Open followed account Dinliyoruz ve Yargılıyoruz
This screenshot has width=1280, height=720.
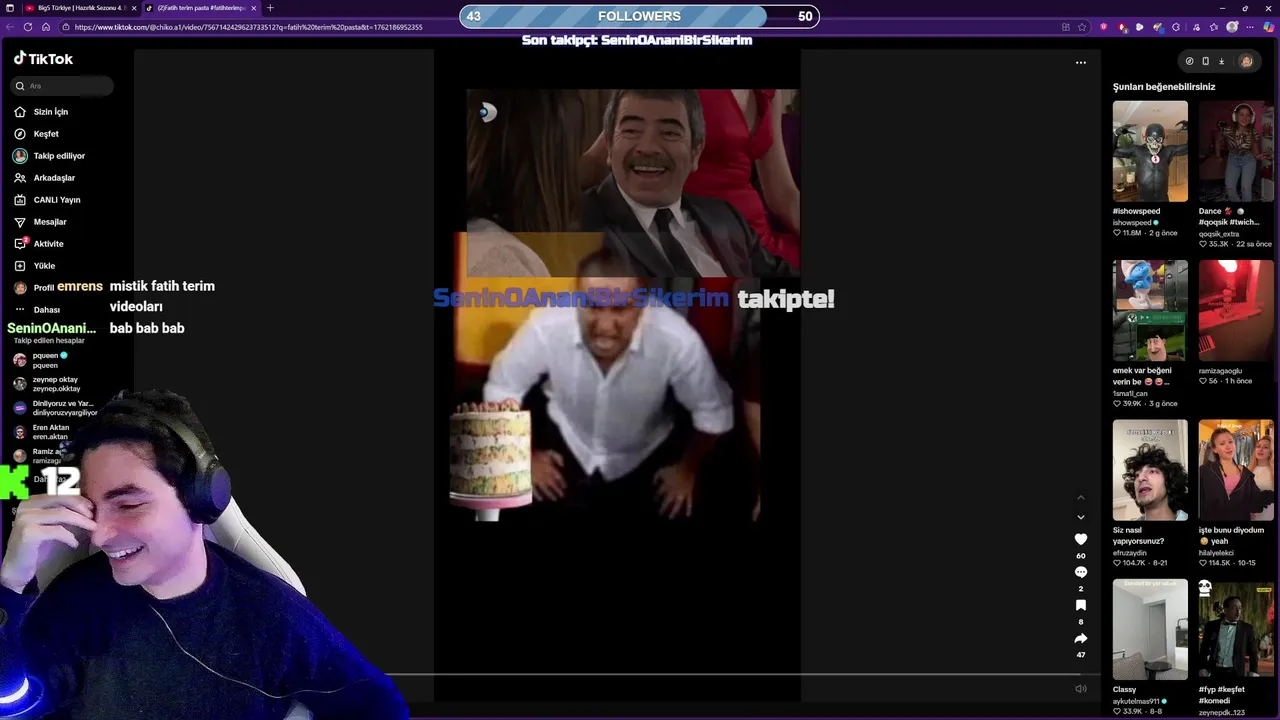tap(55, 408)
